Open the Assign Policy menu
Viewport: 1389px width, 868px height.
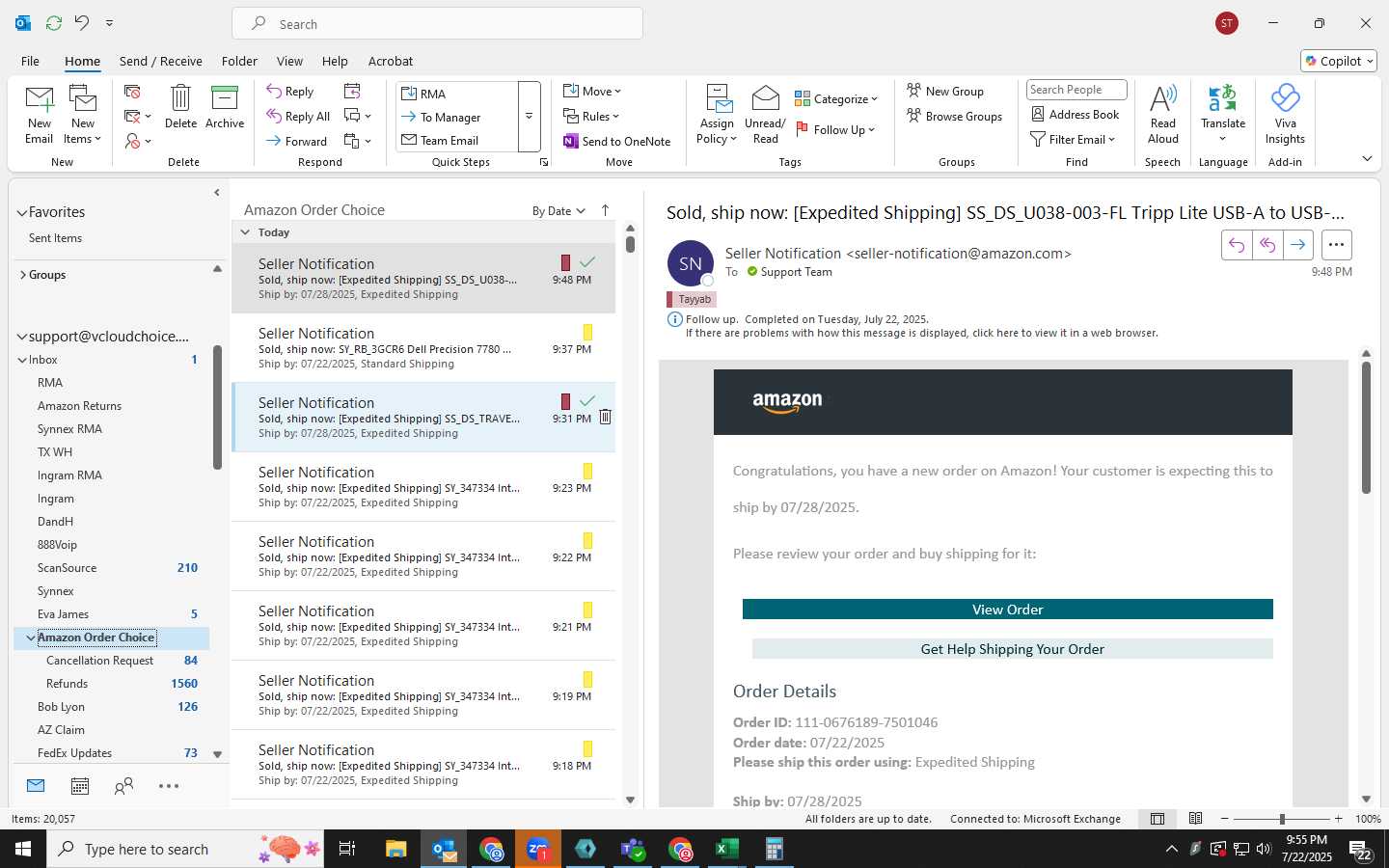[x=717, y=115]
